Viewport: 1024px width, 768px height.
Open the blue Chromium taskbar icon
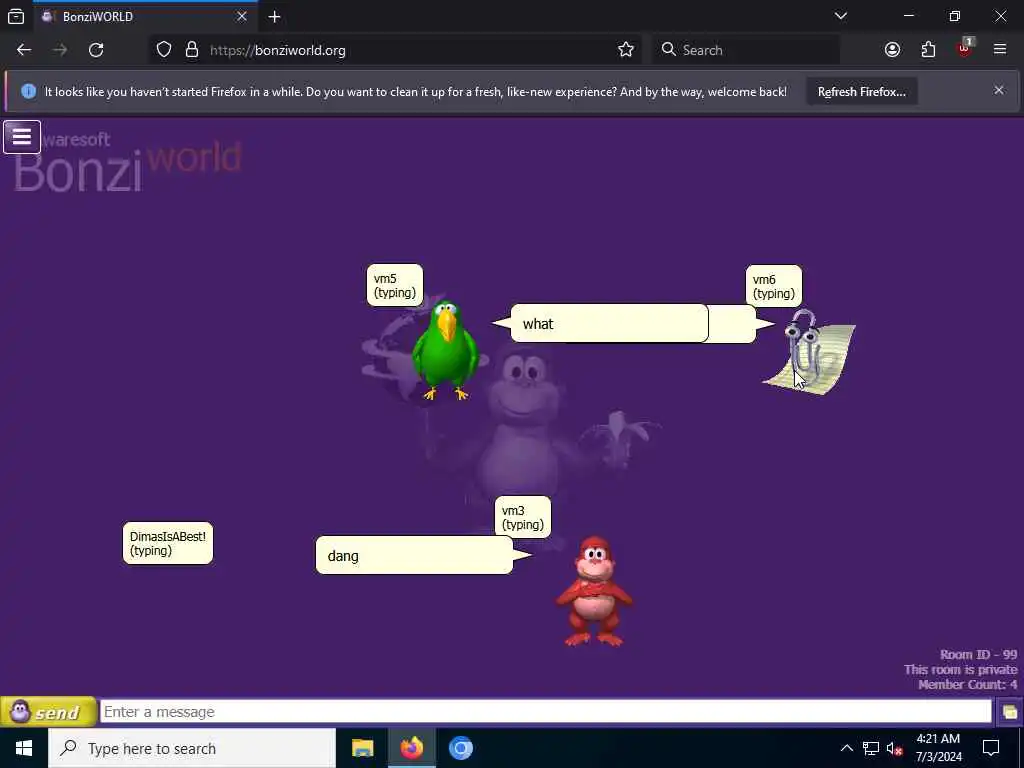click(x=460, y=748)
